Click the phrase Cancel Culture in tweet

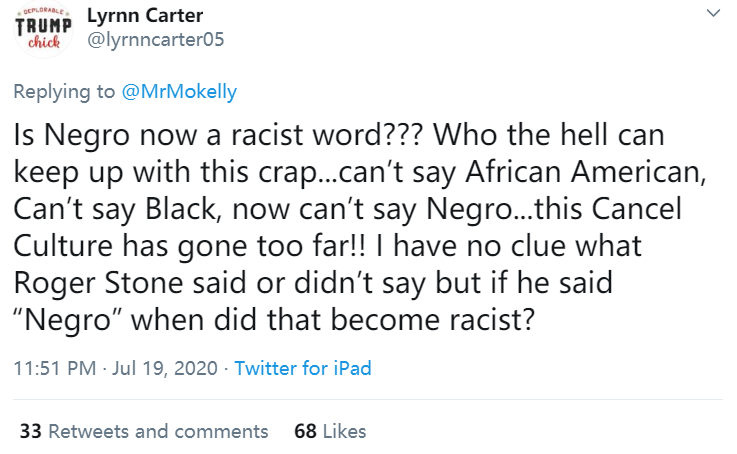(347, 227)
